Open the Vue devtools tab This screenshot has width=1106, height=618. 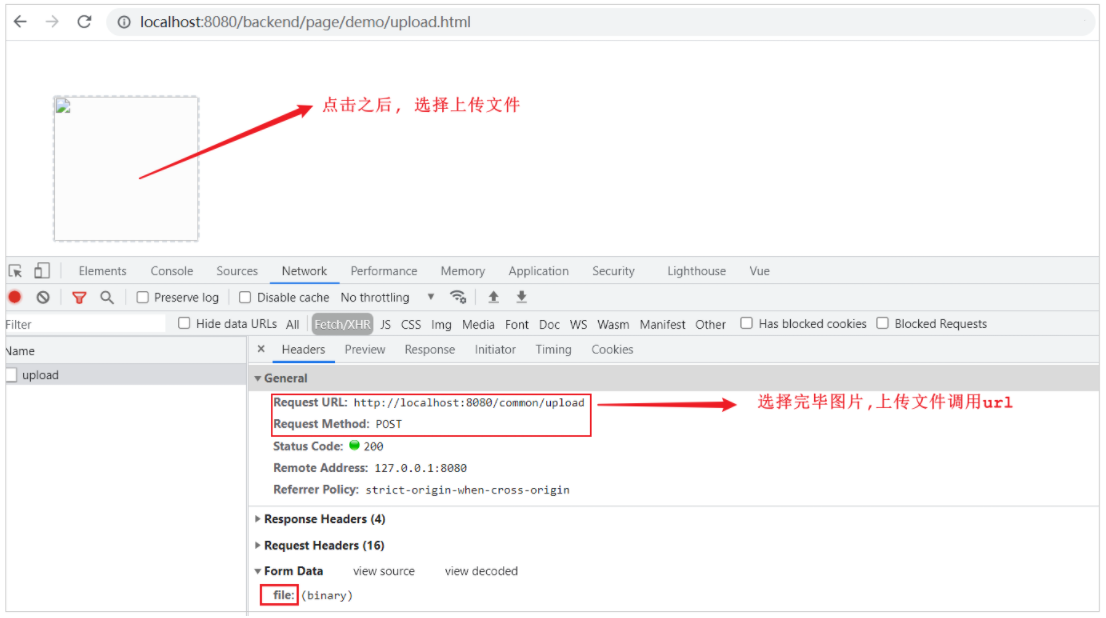click(x=760, y=271)
